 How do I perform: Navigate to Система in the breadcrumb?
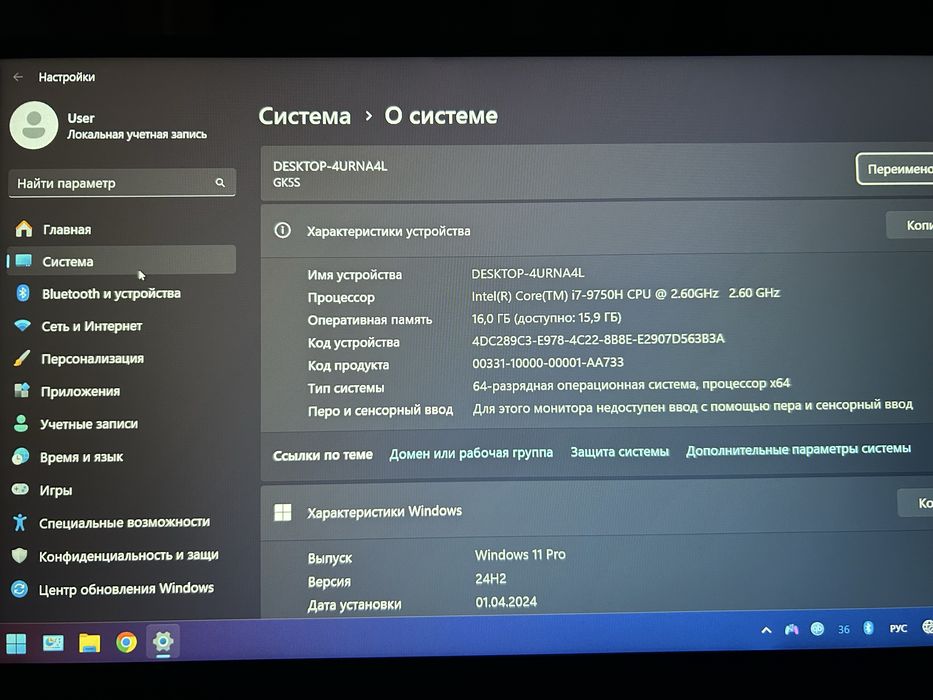pos(305,116)
